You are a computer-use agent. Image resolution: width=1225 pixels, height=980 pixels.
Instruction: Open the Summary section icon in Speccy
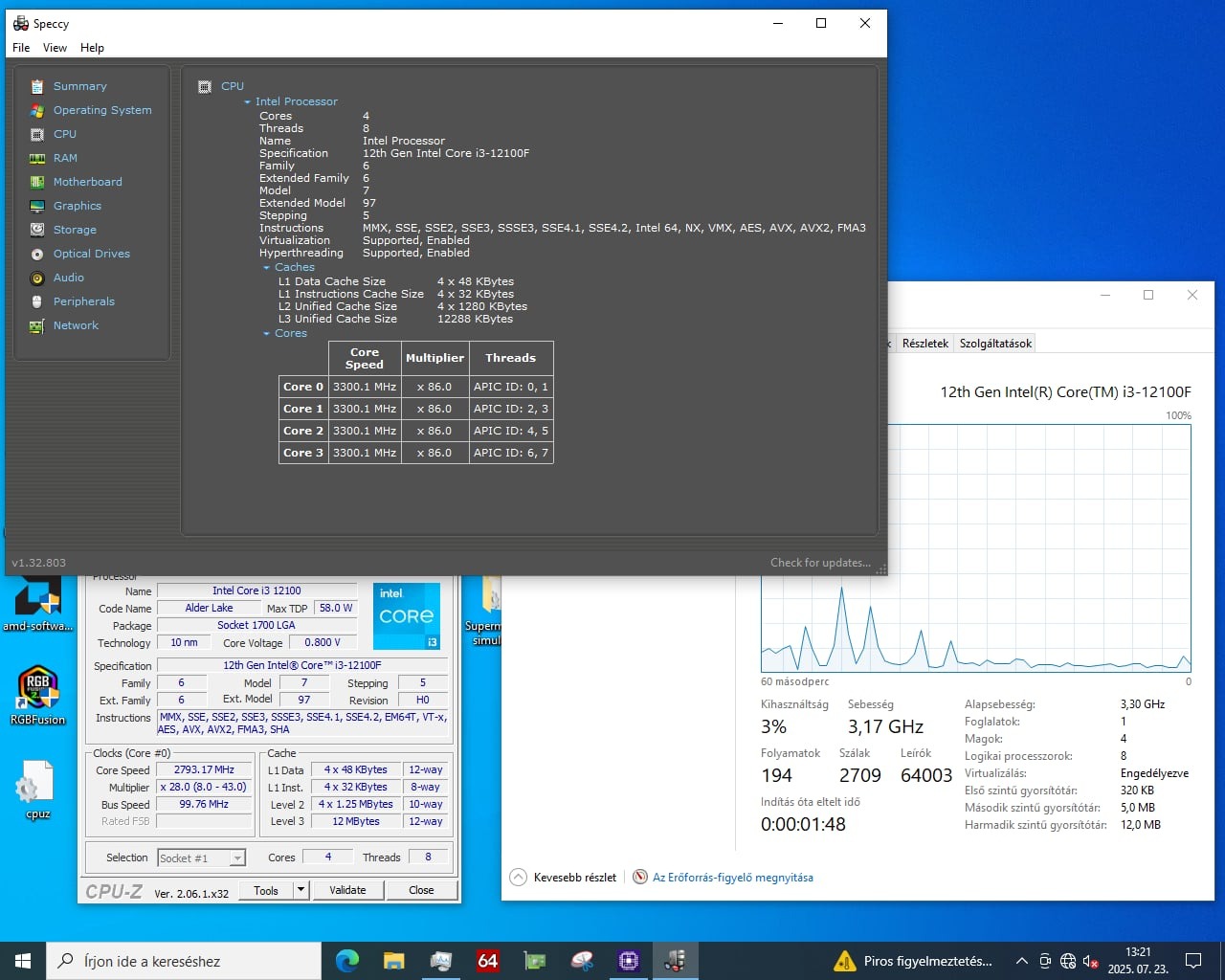37,86
